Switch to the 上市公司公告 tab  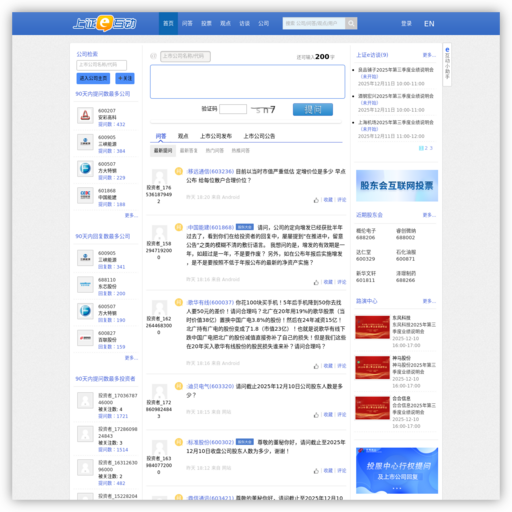[x=259, y=136]
